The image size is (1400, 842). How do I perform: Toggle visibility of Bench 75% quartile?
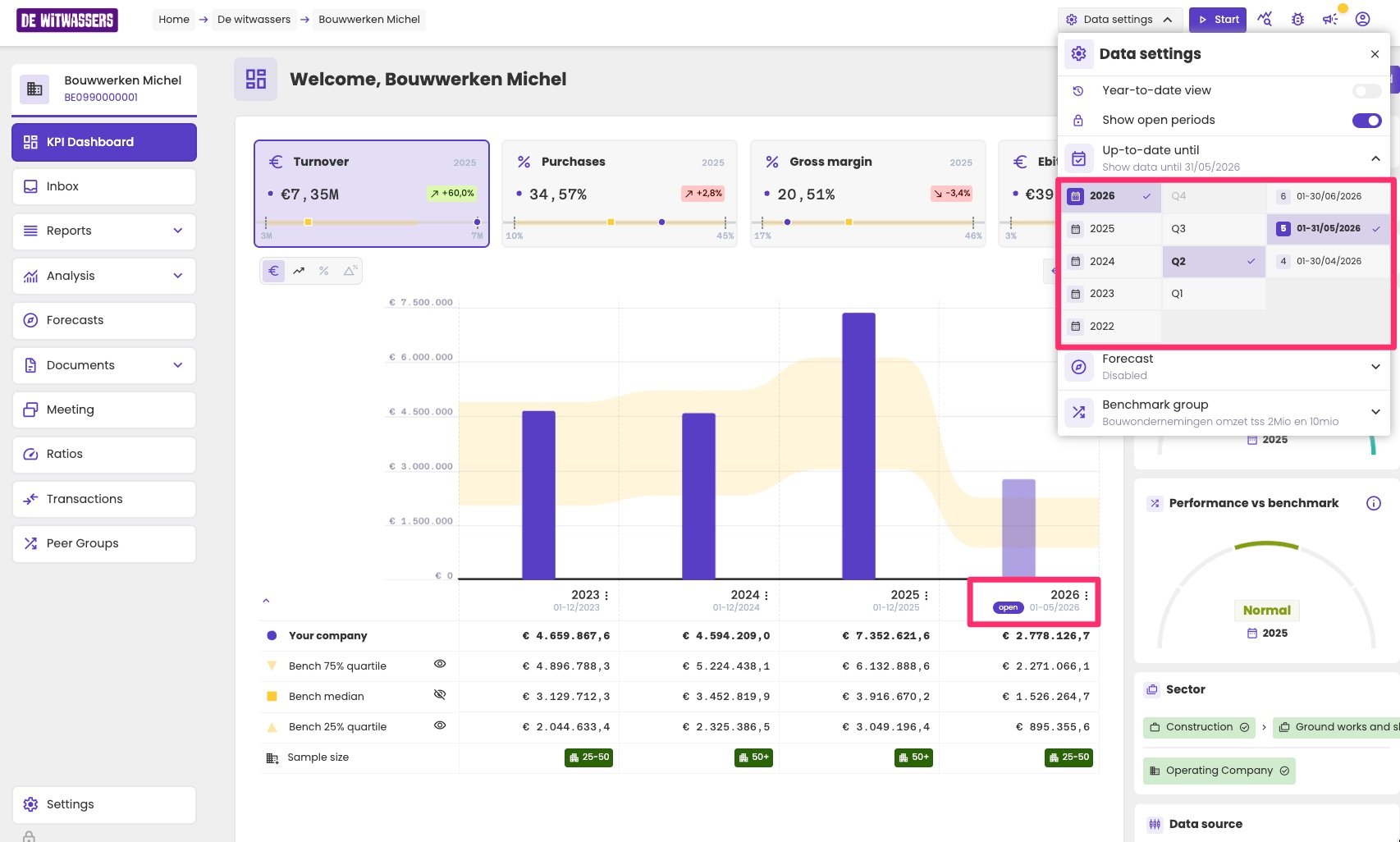pyautogui.click(x=440, y=664)
